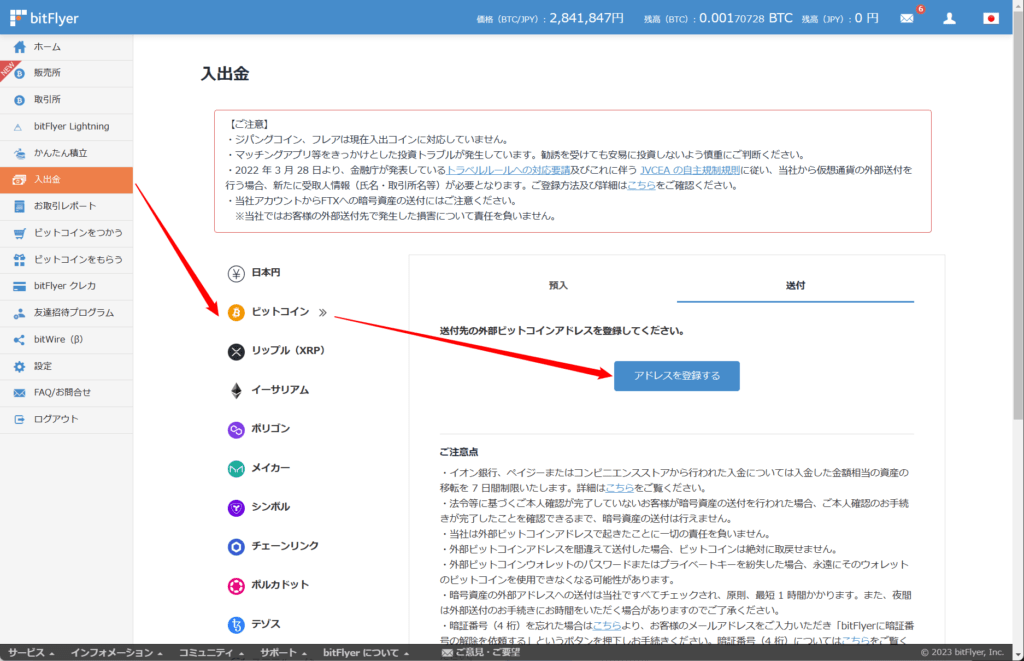Select イーサリアム in the currency list
This screenshot has width=1024, height=661.
280,391
